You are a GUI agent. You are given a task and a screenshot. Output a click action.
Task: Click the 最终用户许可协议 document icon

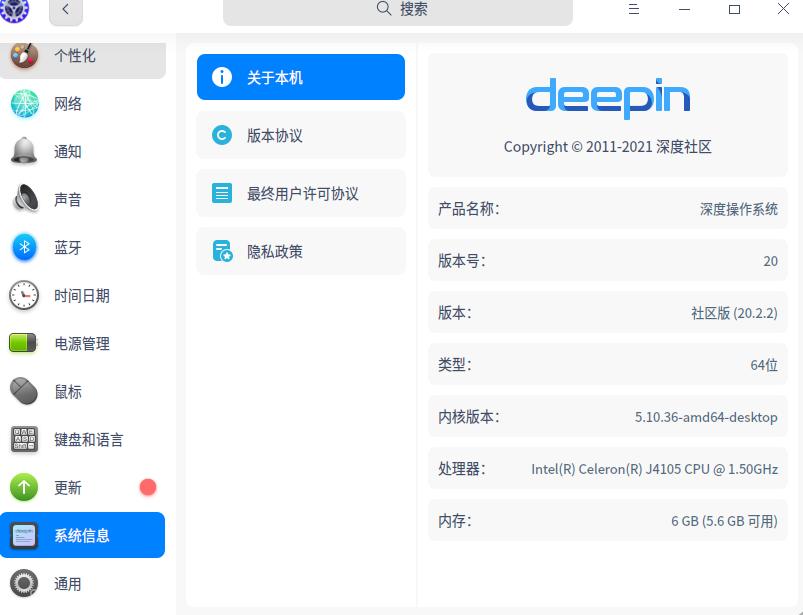[x=222, y=193]
